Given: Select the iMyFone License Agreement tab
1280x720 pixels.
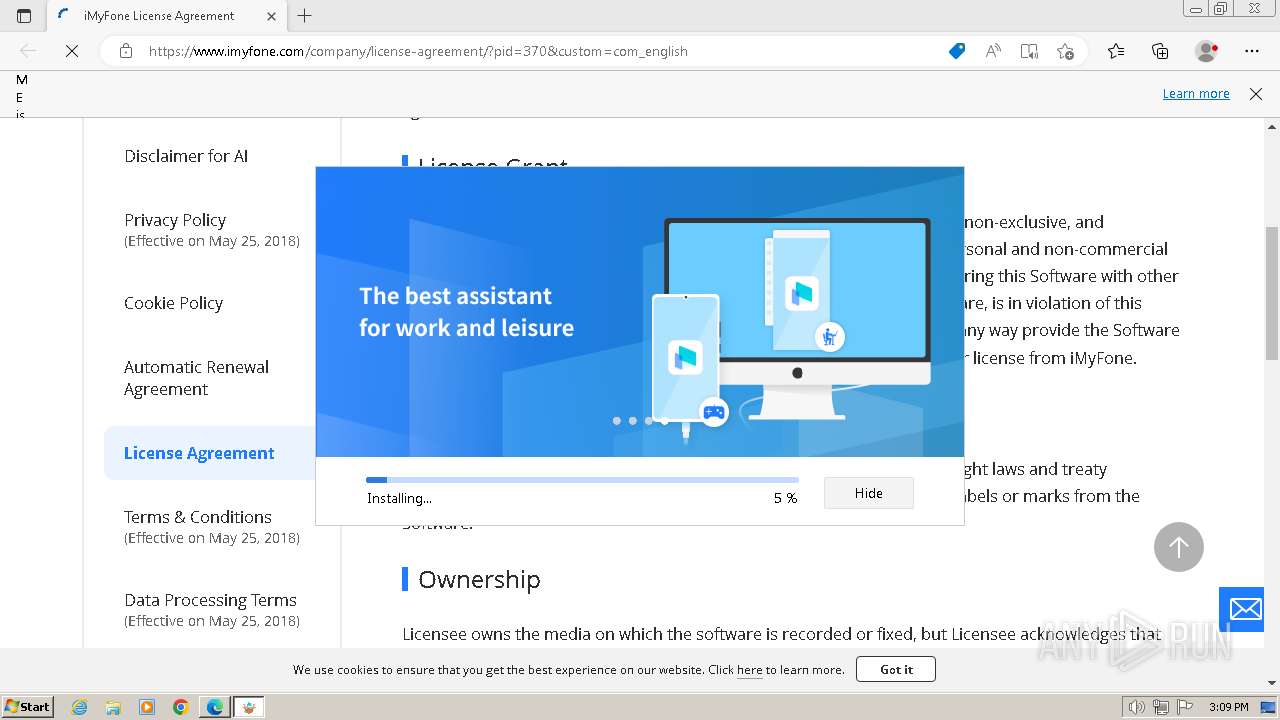Looking at the screenshot, I should pyautogui.click(x=166, y=16).
